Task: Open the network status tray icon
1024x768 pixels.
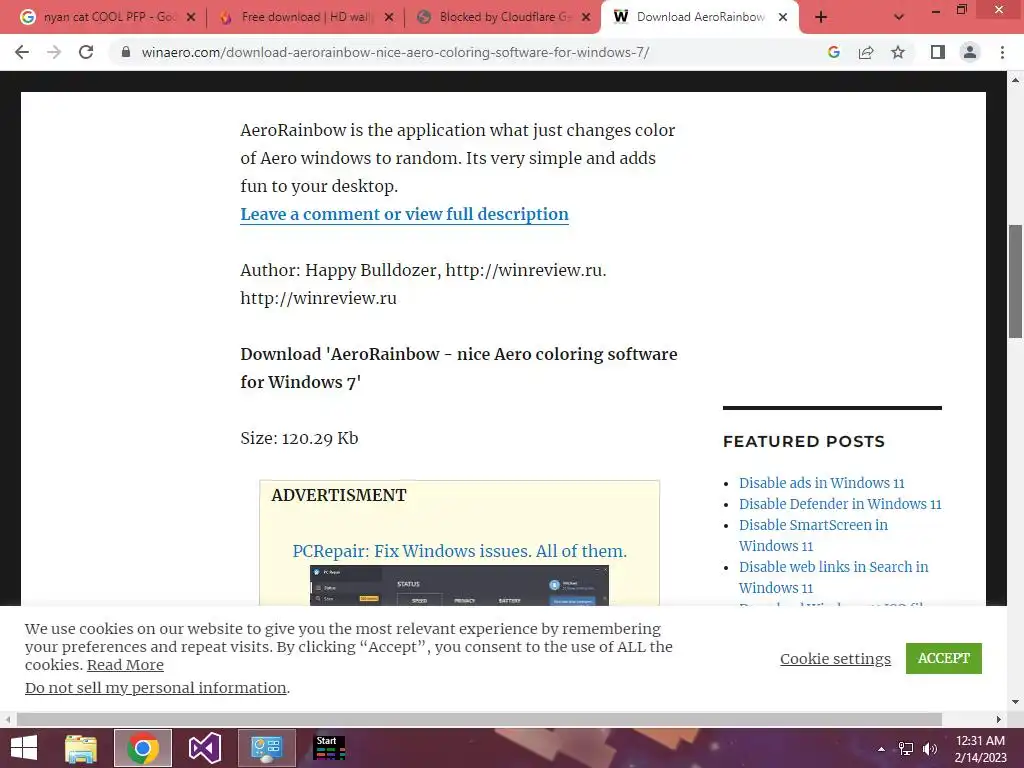Action: pyautogui.click(x=906, y=749)
